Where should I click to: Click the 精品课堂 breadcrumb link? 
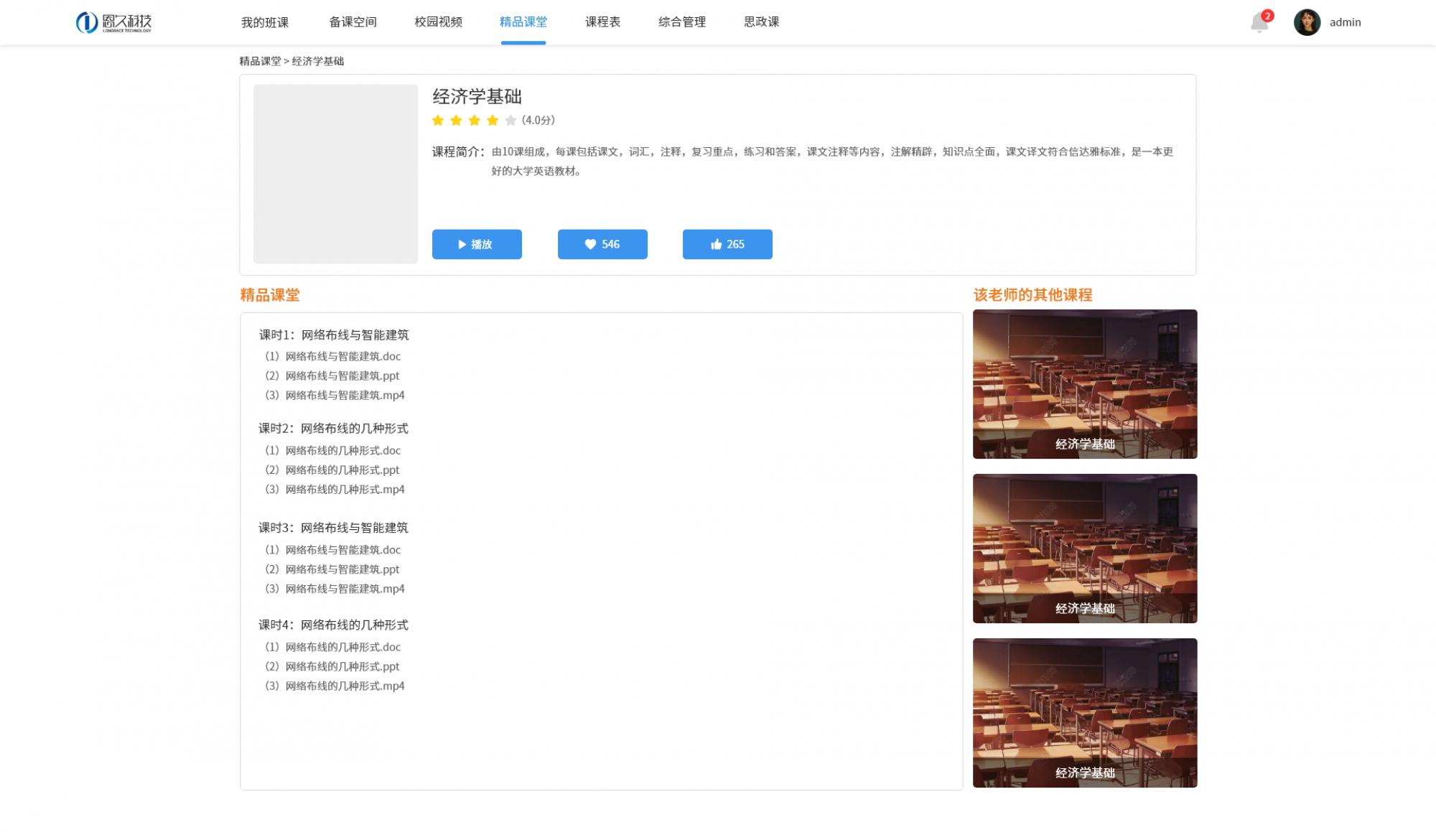260,61
